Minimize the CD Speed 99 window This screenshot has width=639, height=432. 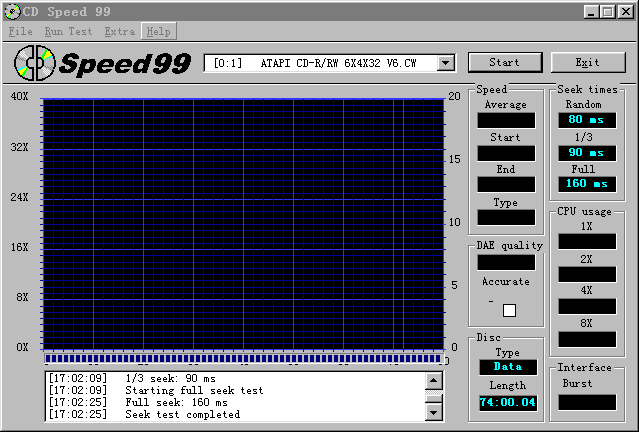591,11
